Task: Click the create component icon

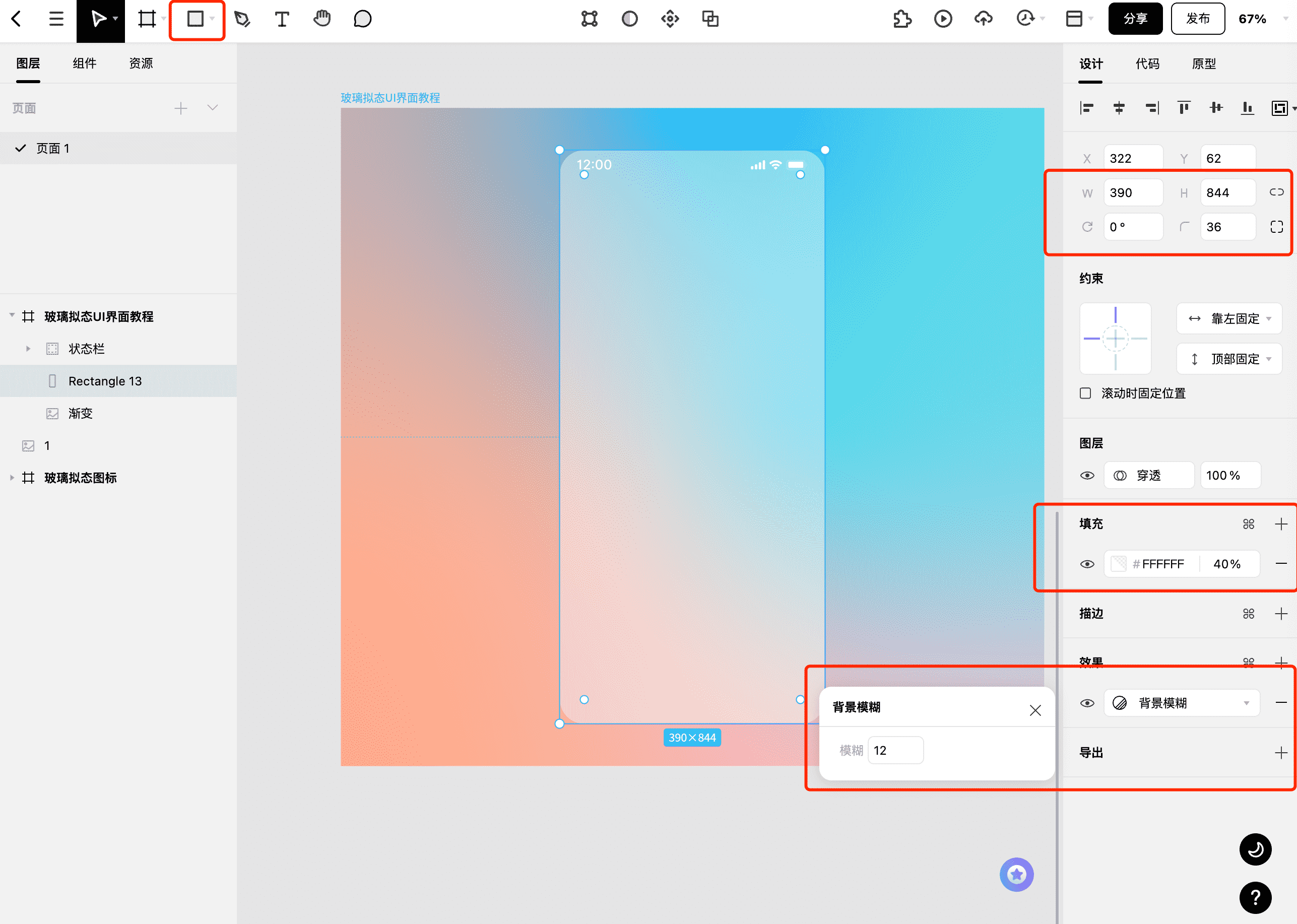Action: pos(590,19)
